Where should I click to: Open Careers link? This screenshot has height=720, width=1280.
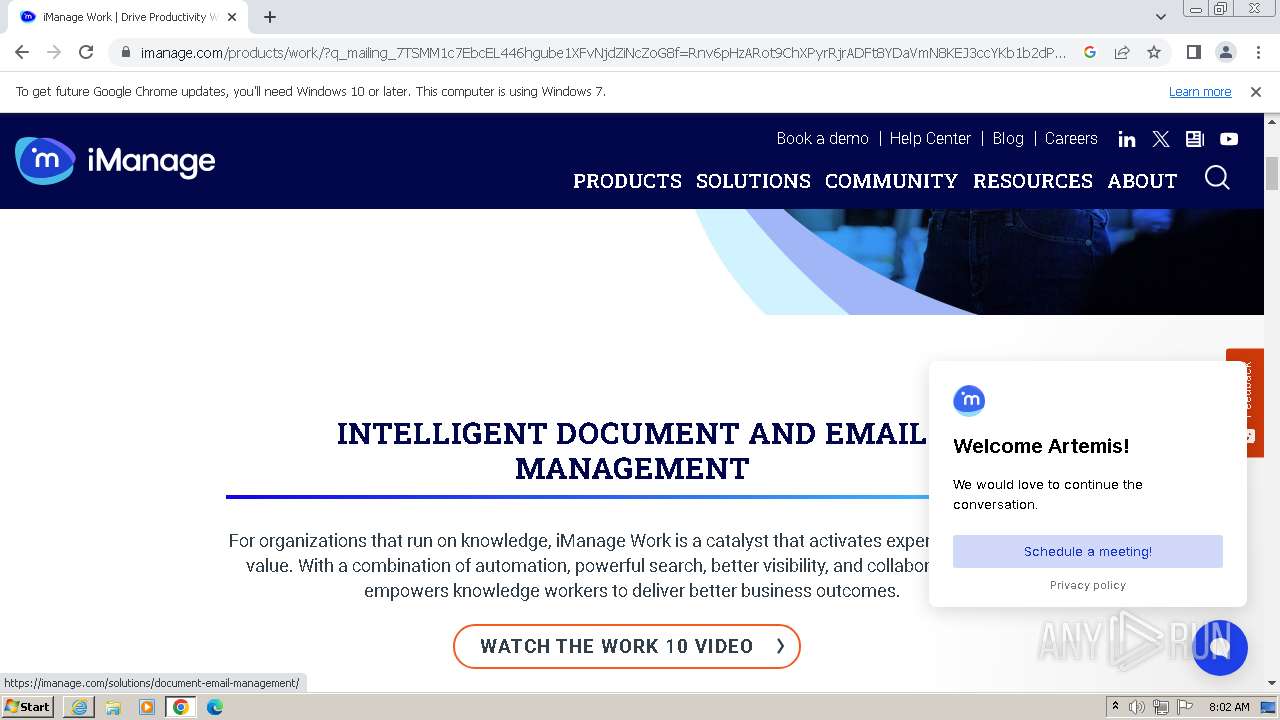[x=1071, y=139]
